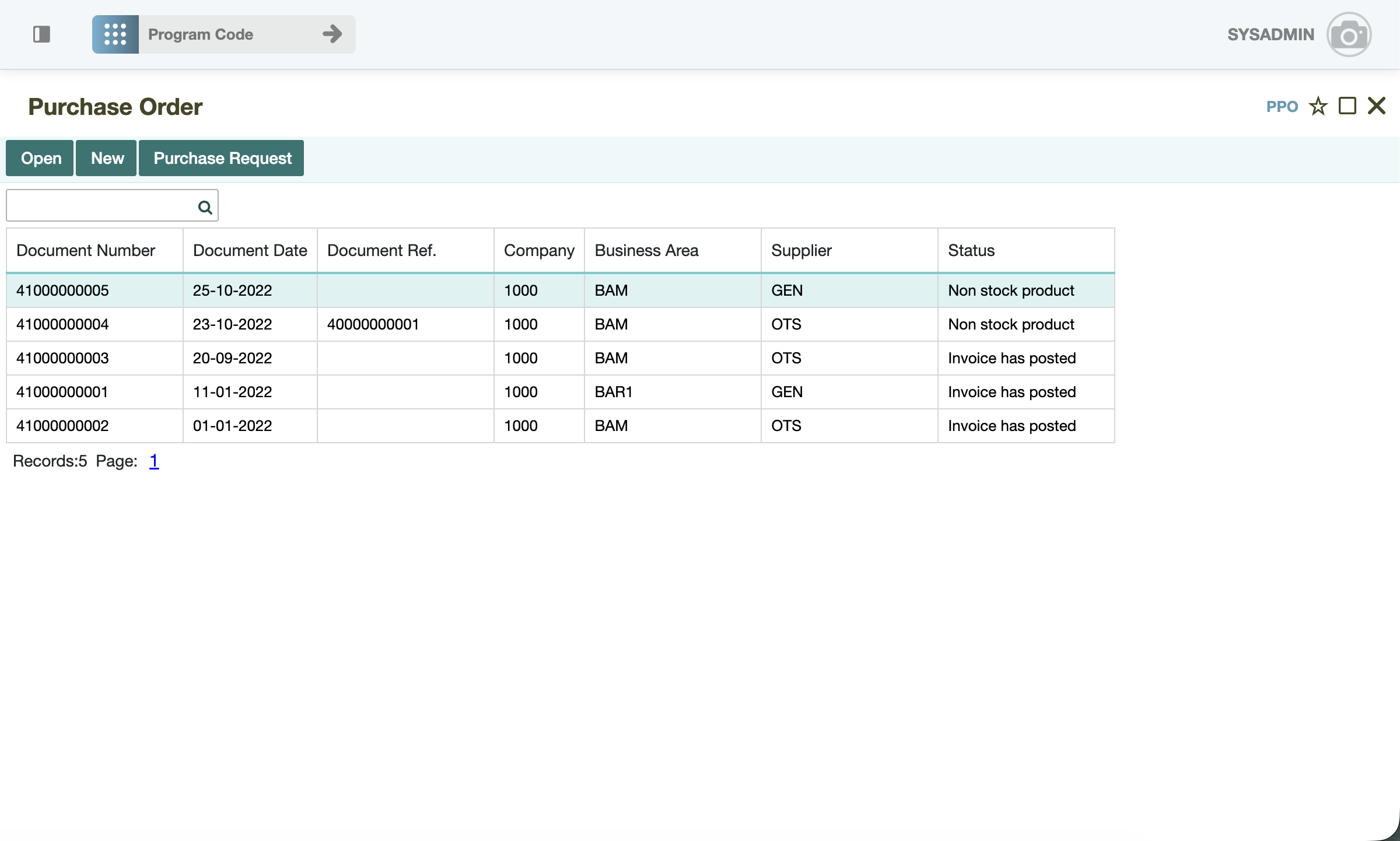Viewport: 1400px width, 841px height.
Task: Close the Purchase Order panel
Action: point(1377,106)
